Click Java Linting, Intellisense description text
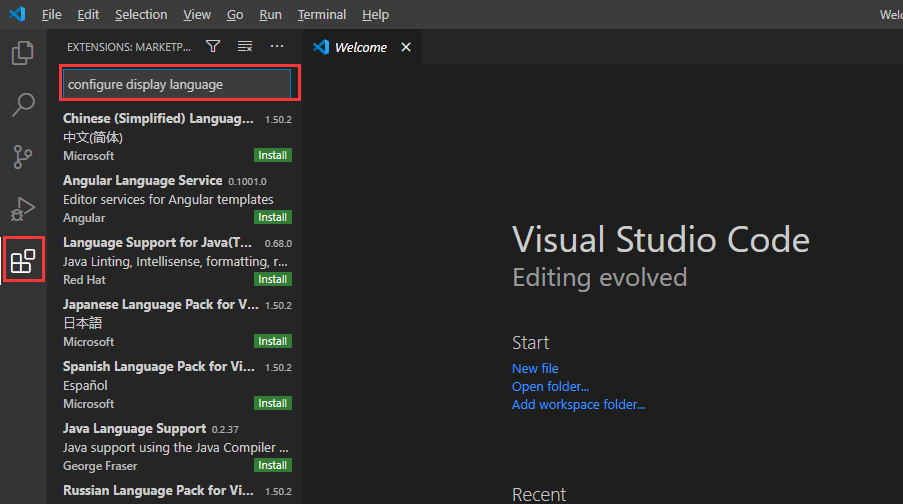This screenshot has width=903, height=504. pos(175,262)
